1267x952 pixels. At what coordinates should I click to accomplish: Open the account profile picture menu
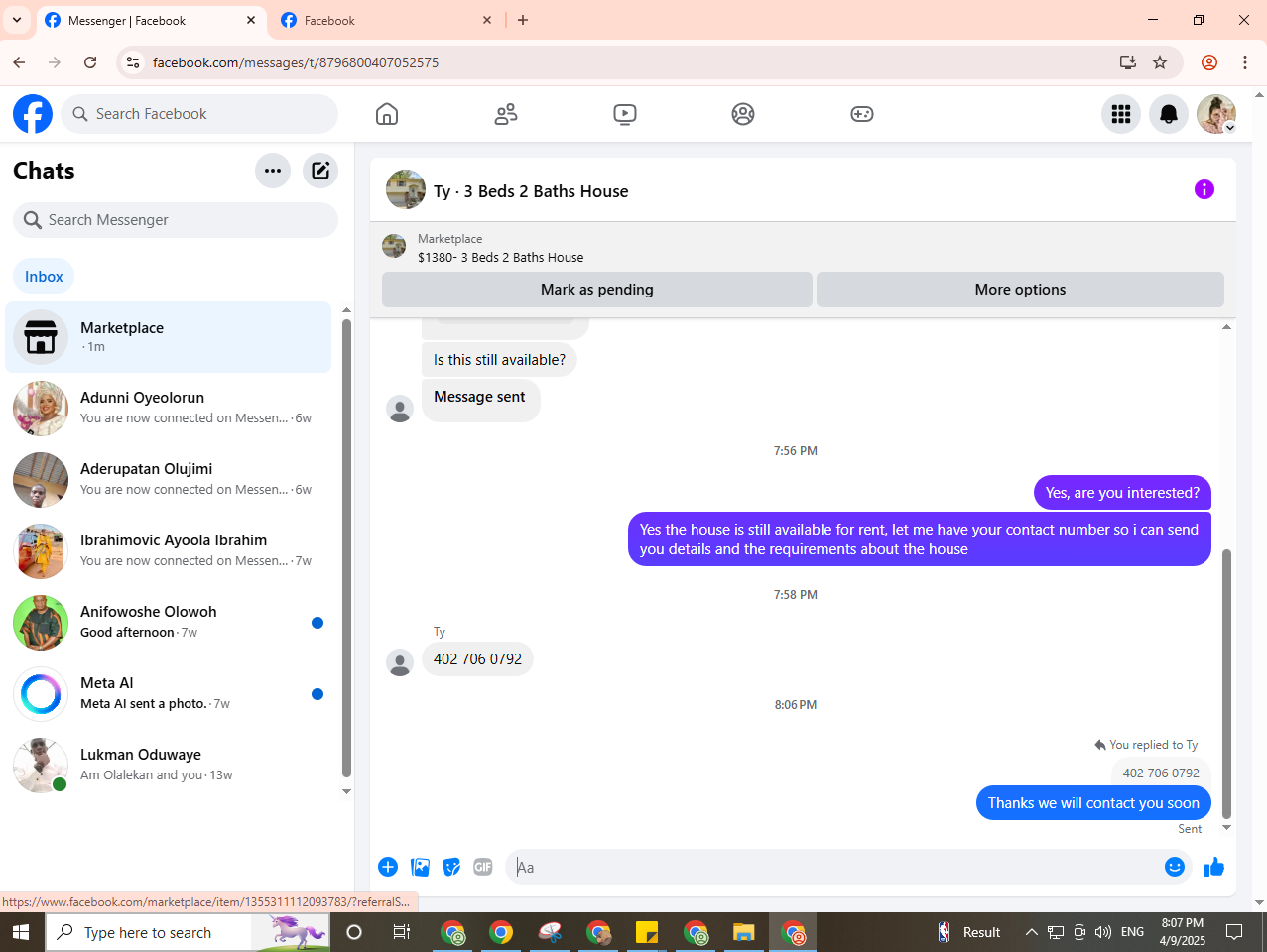click(x=1216, y=114)
